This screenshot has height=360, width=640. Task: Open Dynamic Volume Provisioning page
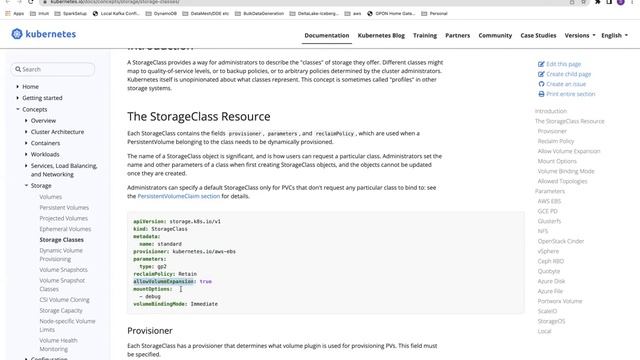61,255
